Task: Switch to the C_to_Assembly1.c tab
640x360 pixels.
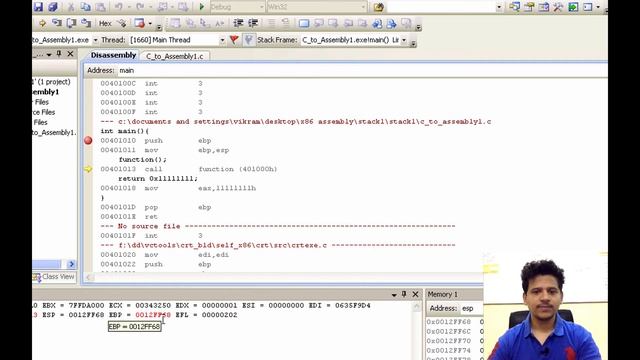Action: [175, 56]
